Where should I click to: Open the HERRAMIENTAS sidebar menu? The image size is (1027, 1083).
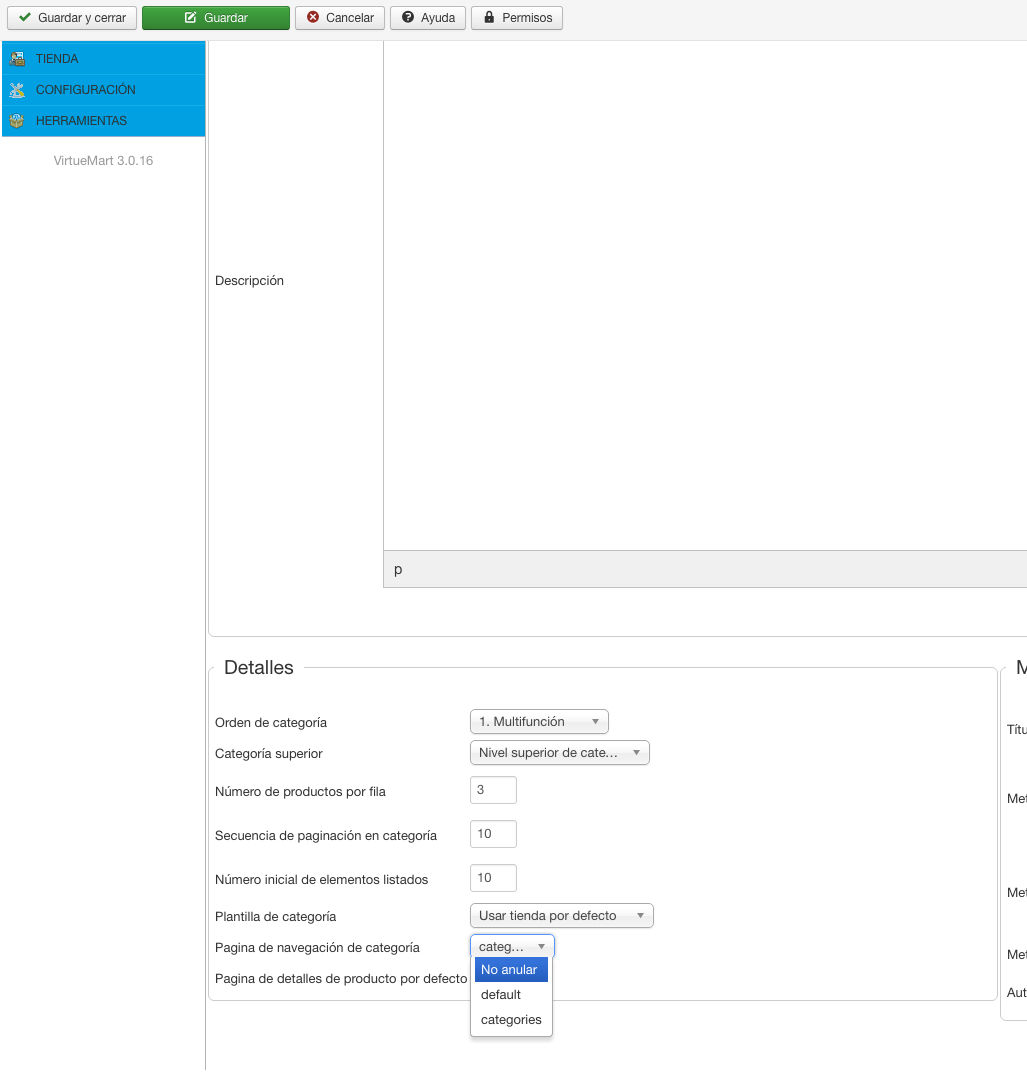[x=104, y=121]
